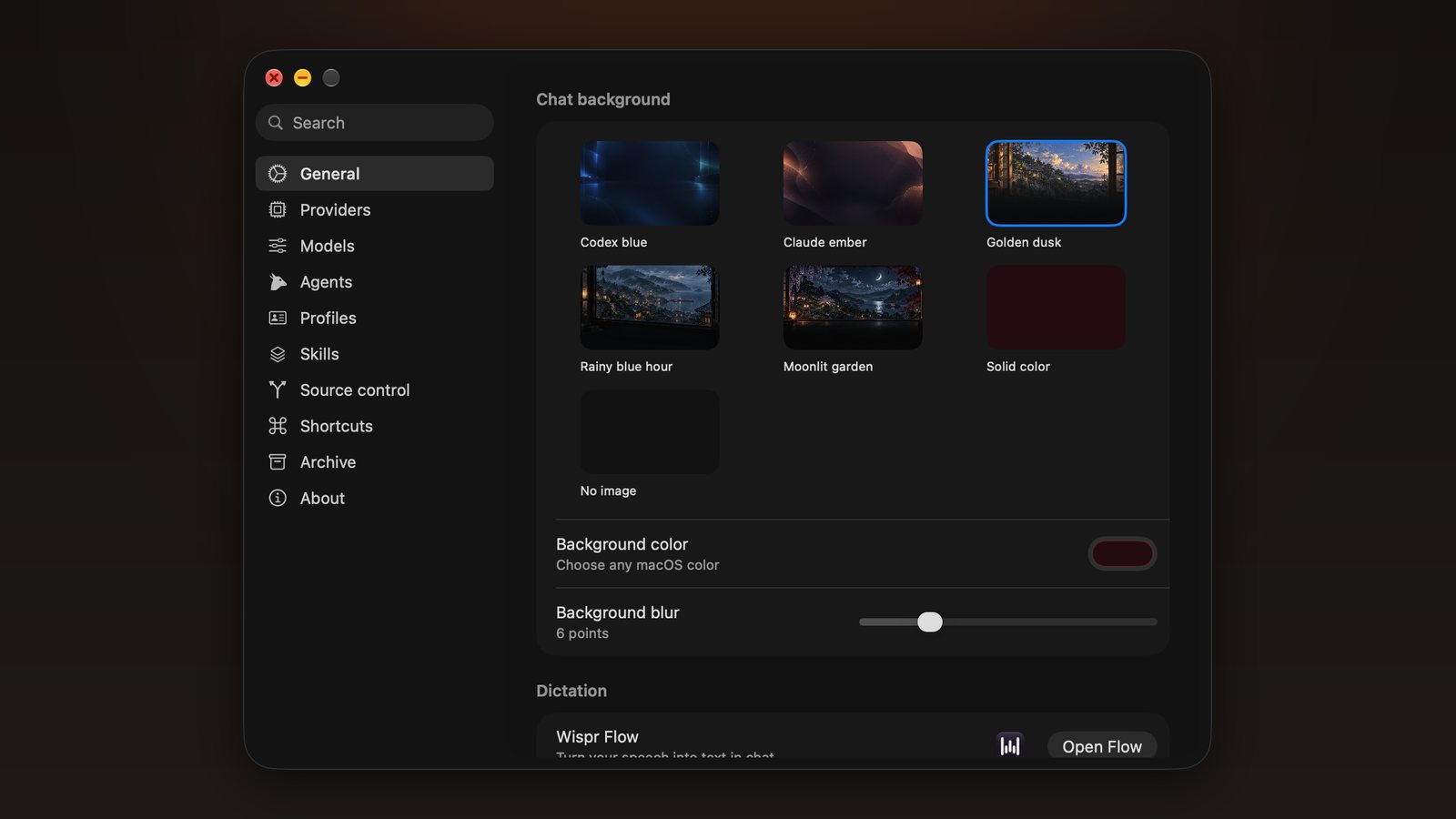Pick the Claude ember background thumbnail
The height and width of the screenshot is (819, 1456).
853,183
